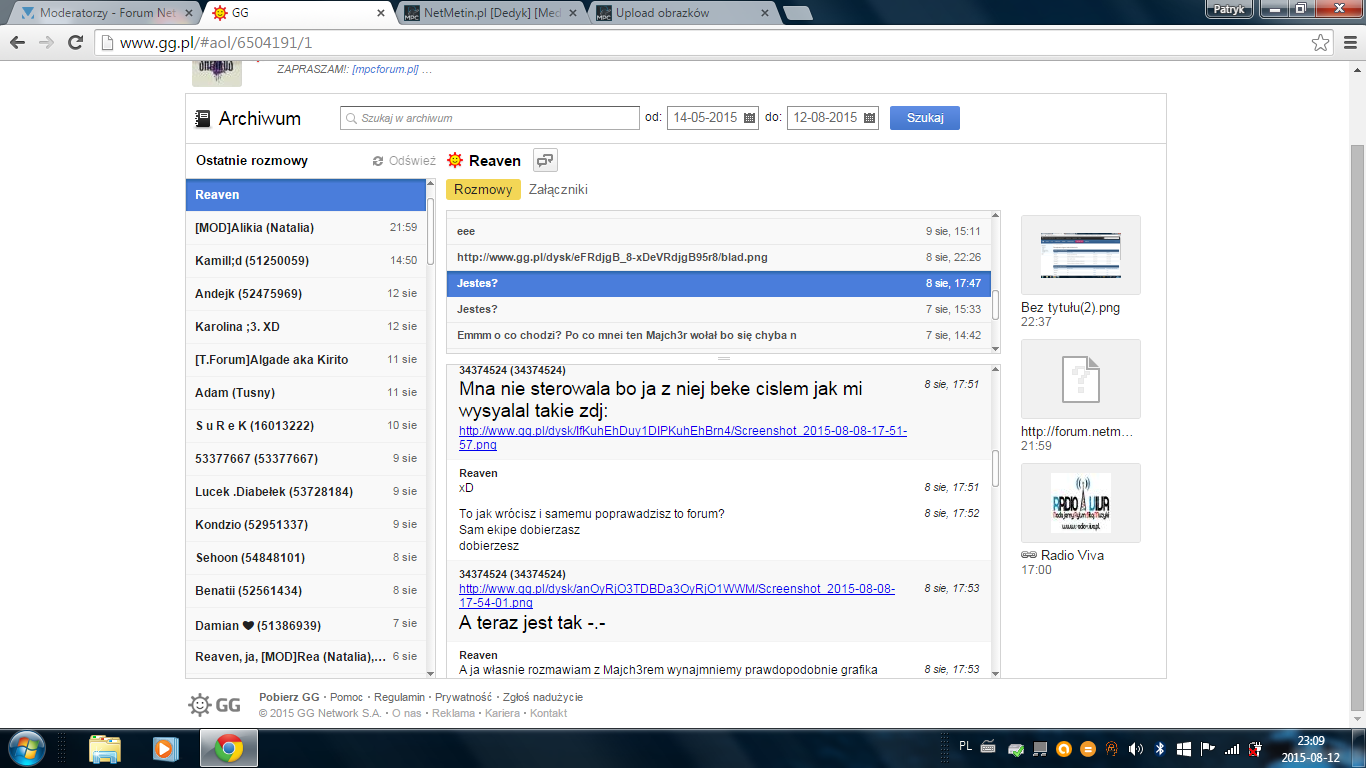Open the [MOD]Alikia (Natalia) conversation
This screenshot has height=768, width=1366.
[x=306, y=228]
